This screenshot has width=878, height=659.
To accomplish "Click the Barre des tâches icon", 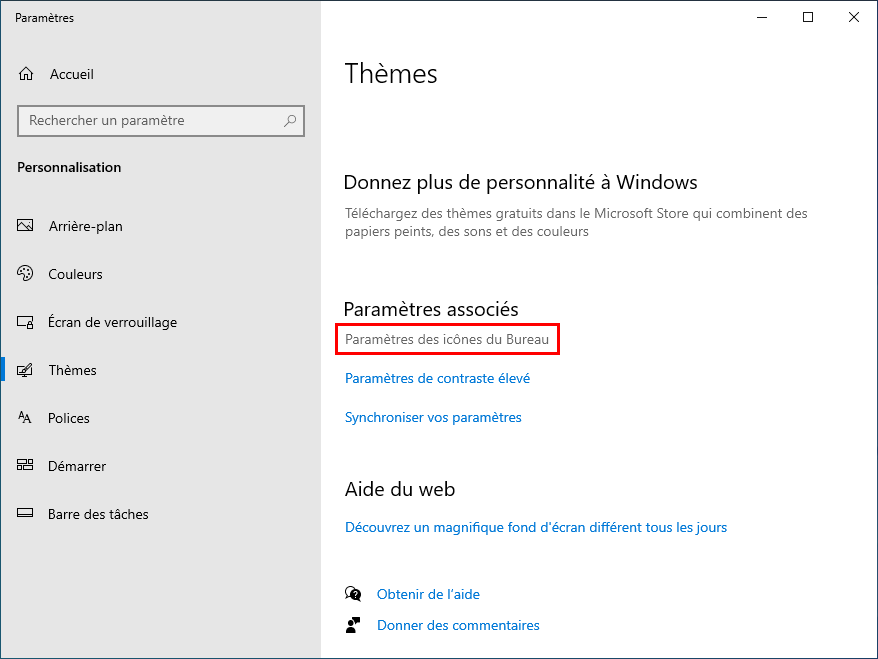I will (x=25, y=513).
